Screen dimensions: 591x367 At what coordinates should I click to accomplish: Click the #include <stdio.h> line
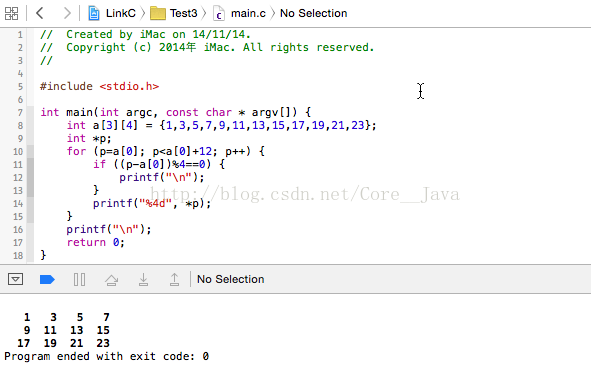tap(100, 87)
